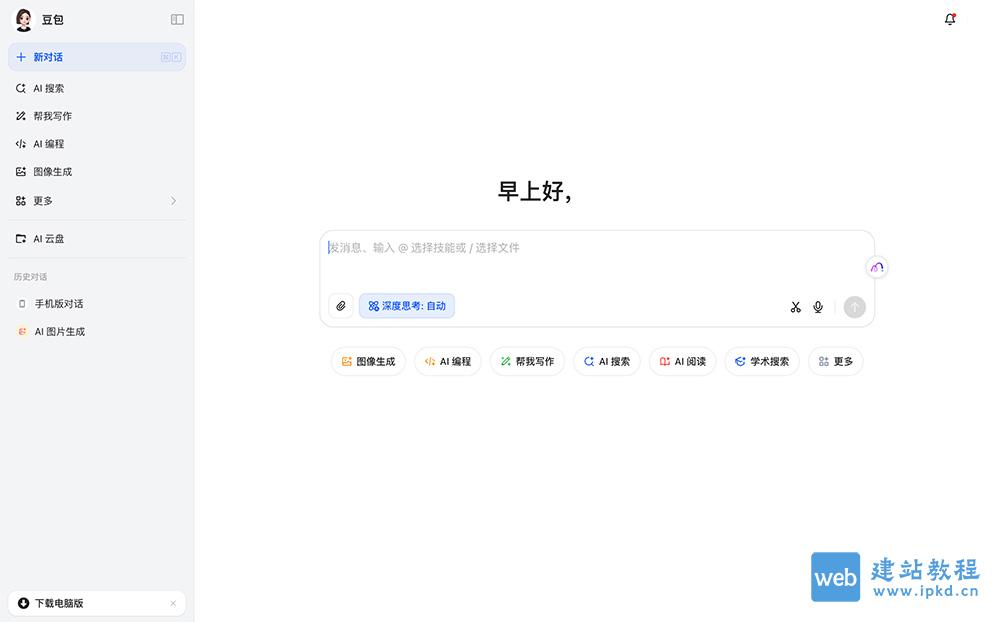Click the Doubao avatar profile picture

(24, 20)
